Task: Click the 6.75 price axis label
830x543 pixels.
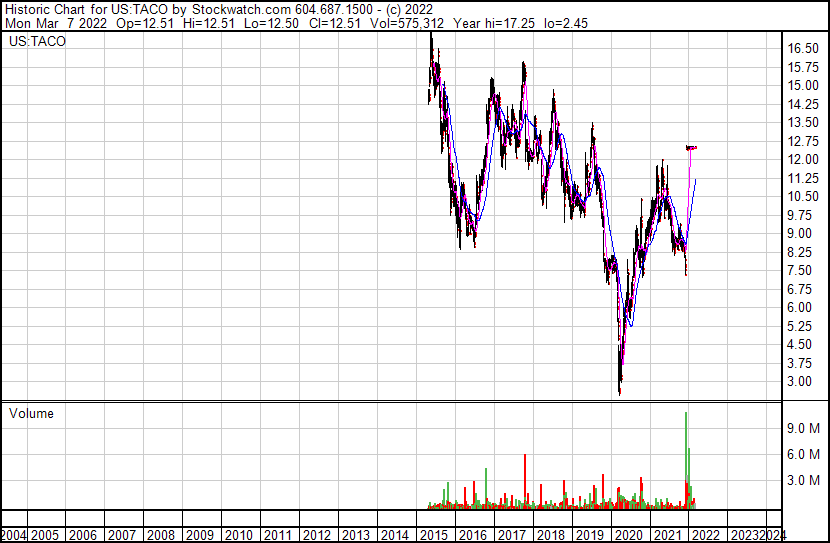Action: coord(800,289)
